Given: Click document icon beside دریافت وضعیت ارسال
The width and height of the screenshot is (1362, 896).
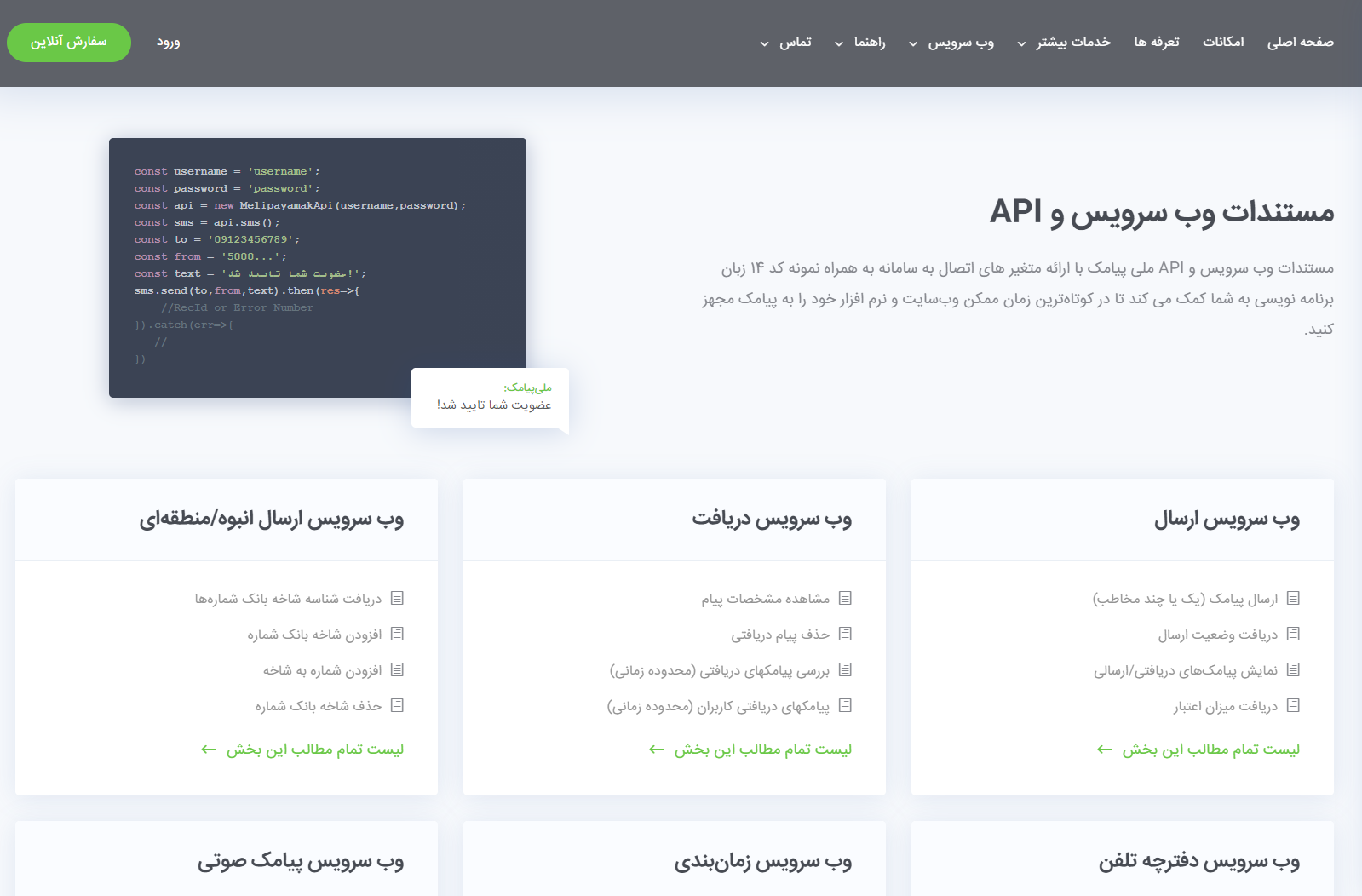Looking at the screenshot, I should tap(1293, 635).
